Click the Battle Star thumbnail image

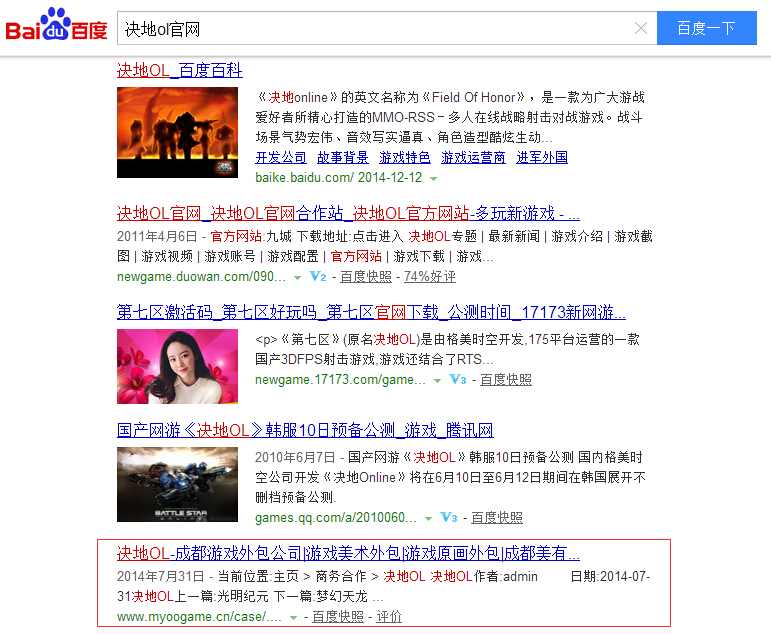pyautogui.click(x=177, y=484)
